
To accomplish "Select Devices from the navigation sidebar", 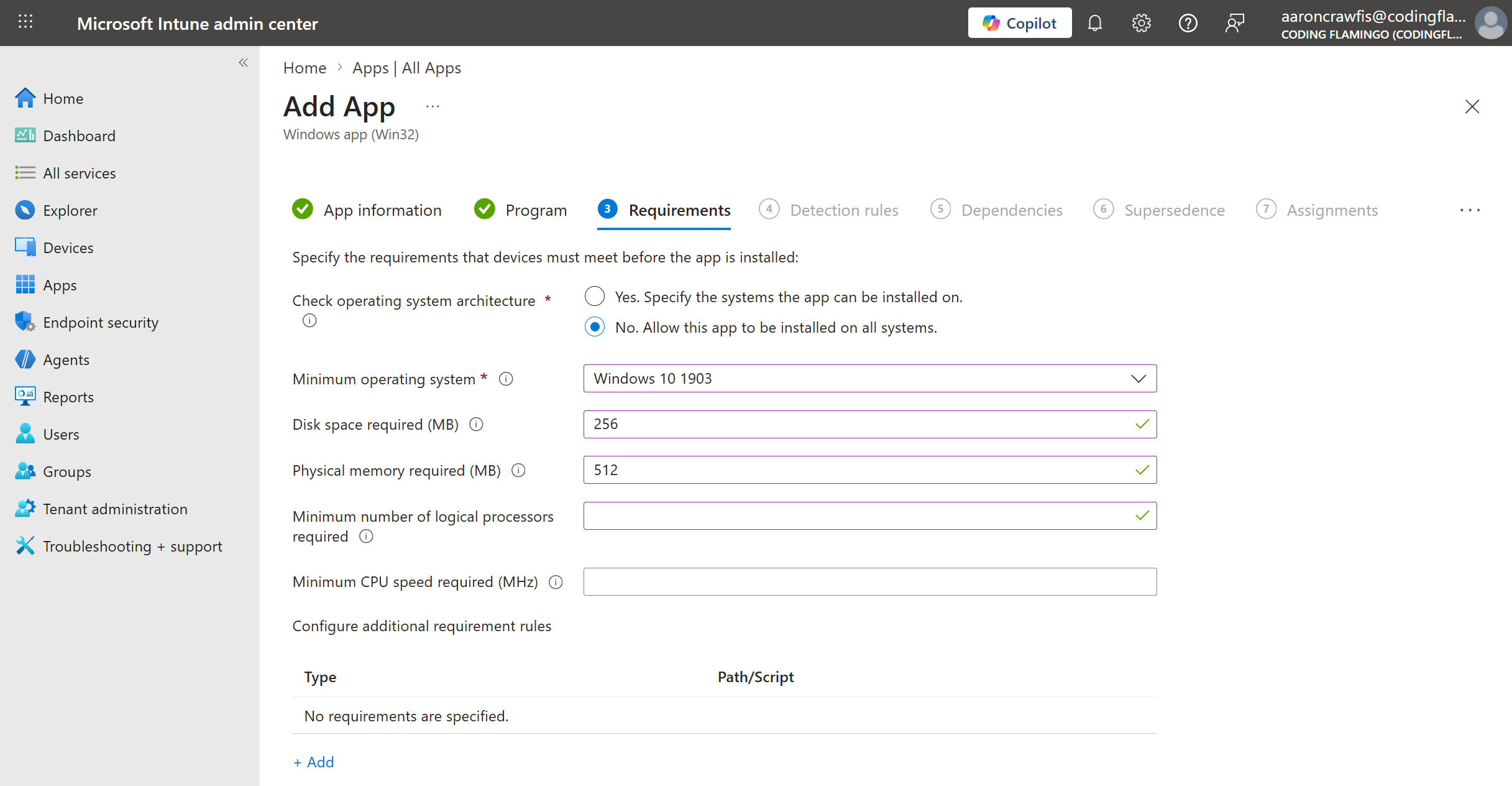I will click(68, 247).
